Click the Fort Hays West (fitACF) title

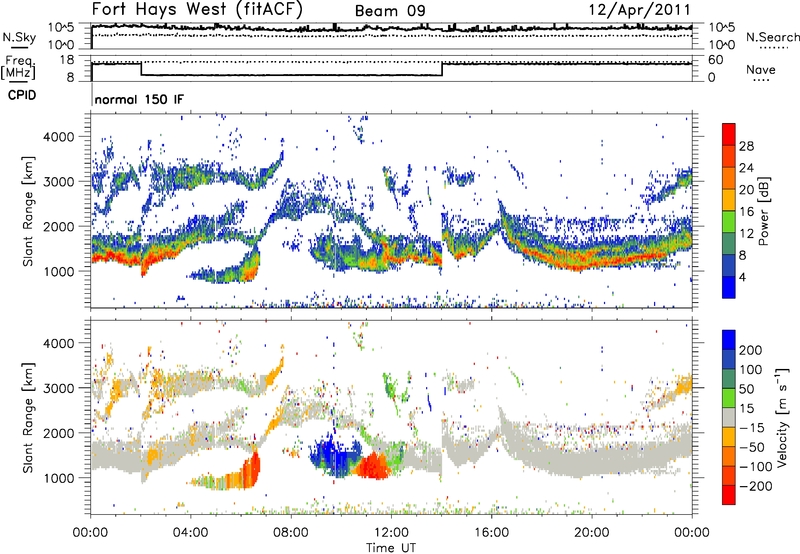click(x=197, y=9)
